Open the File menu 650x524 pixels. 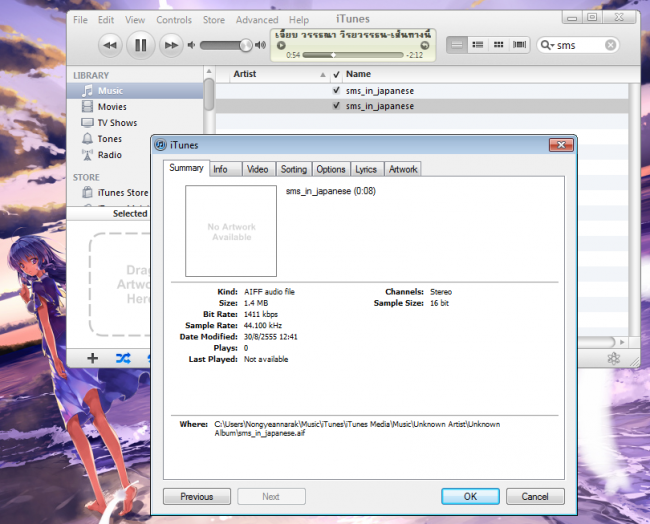[x=80, y=20]
